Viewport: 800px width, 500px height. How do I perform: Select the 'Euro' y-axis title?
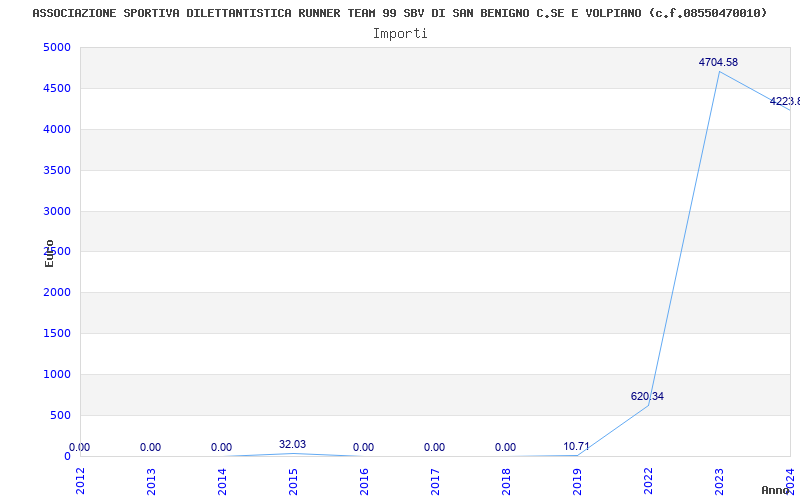point(49,254)
